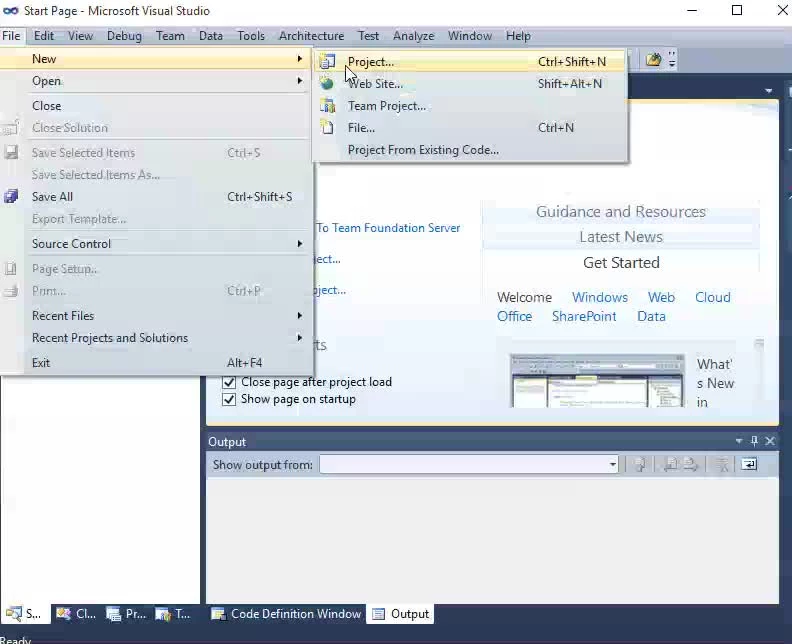Click the toolbar icon left of overflow arrow
This screenshot has width=792, height=644.
653,60
